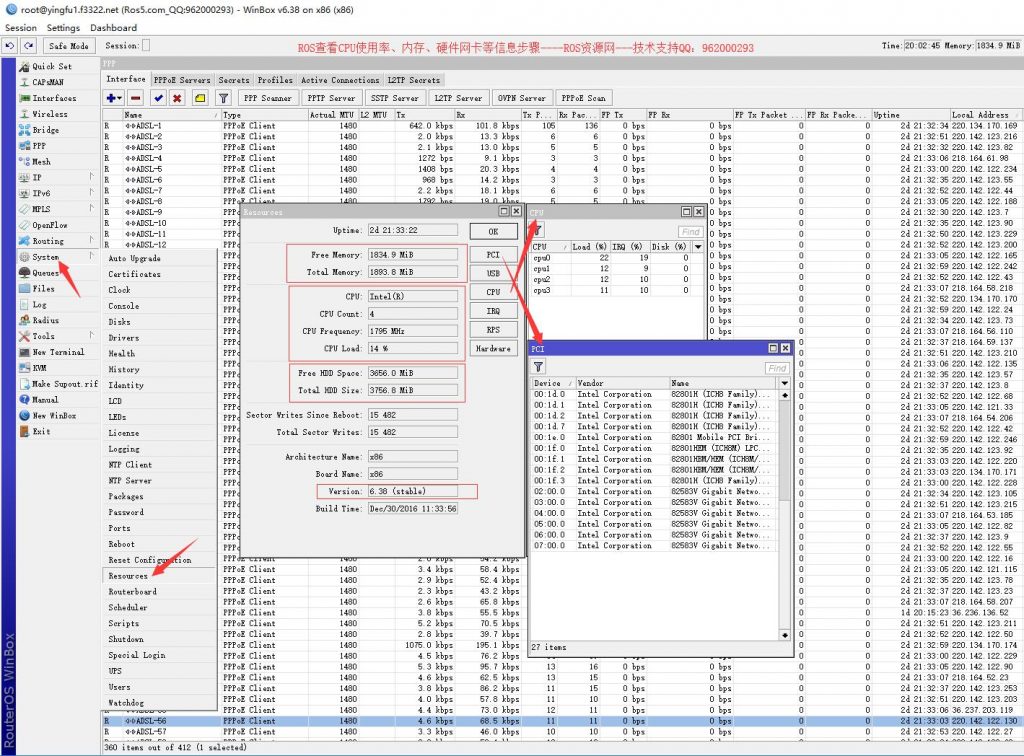Open Wireless in sidebar
Viewport: 1024px width, 756px height.
click(x=50, y=114)
